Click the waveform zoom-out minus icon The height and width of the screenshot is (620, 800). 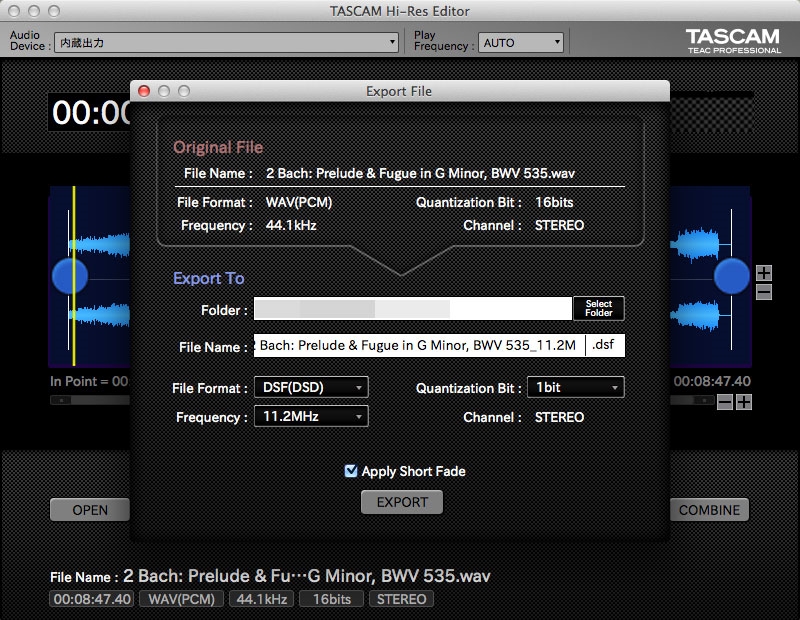point(726,401)
